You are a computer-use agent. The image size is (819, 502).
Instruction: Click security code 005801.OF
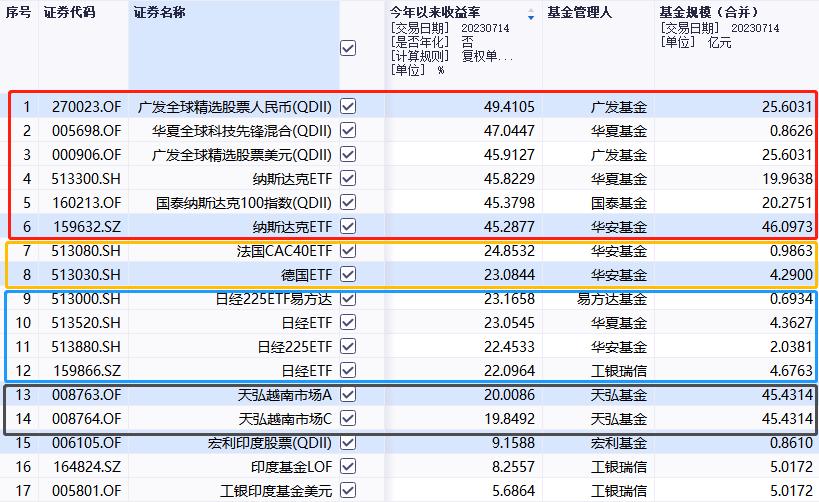86,492
